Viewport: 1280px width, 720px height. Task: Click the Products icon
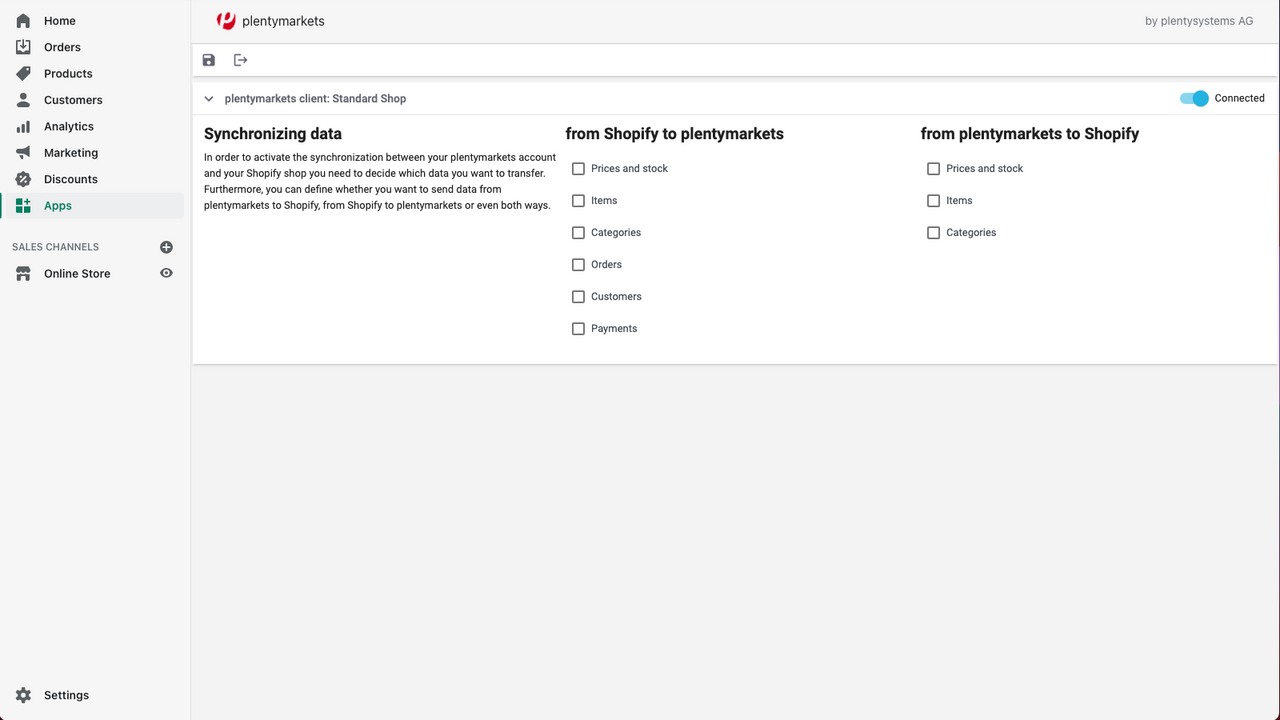click(23, 73)
